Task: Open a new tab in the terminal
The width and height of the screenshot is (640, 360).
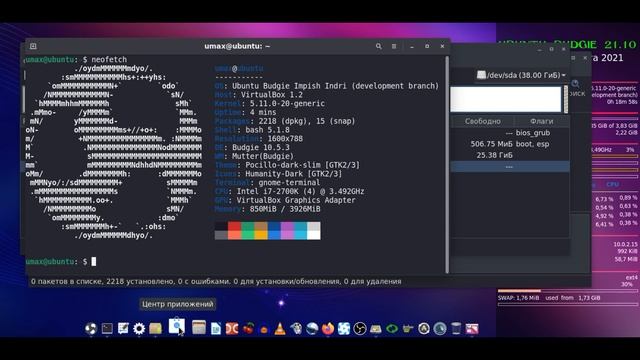Action: 33,46
